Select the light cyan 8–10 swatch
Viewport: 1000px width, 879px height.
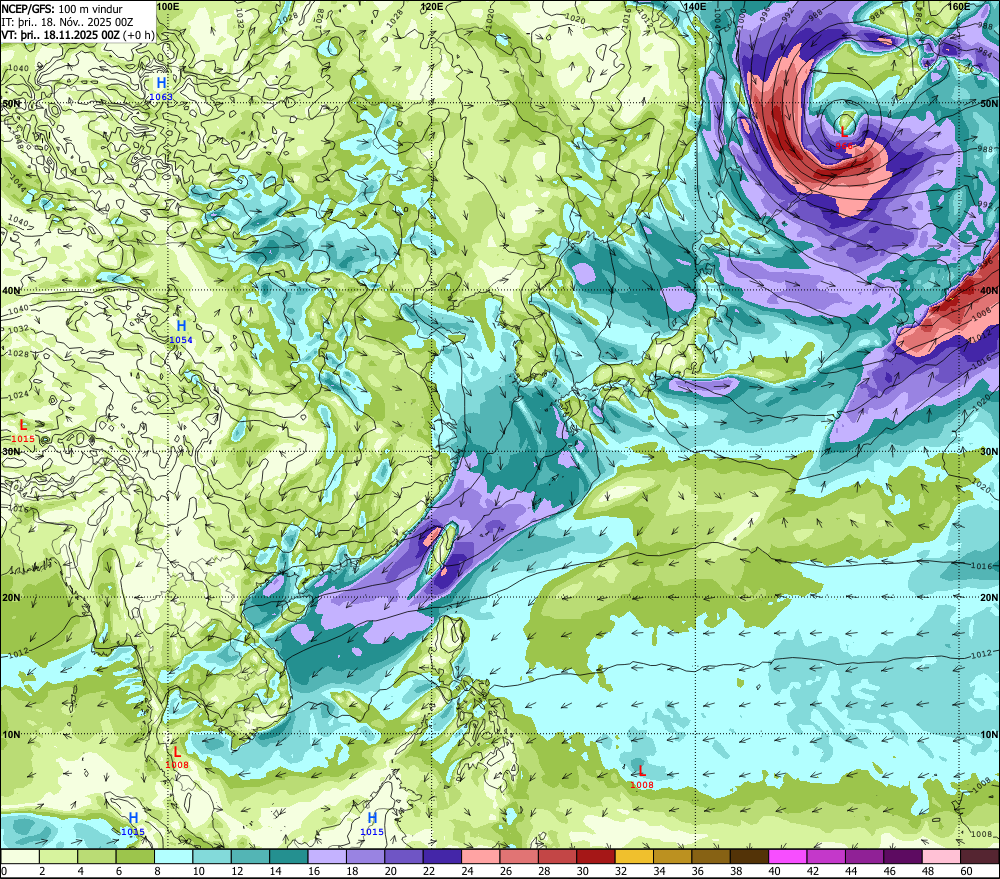(x=173, y=856)
